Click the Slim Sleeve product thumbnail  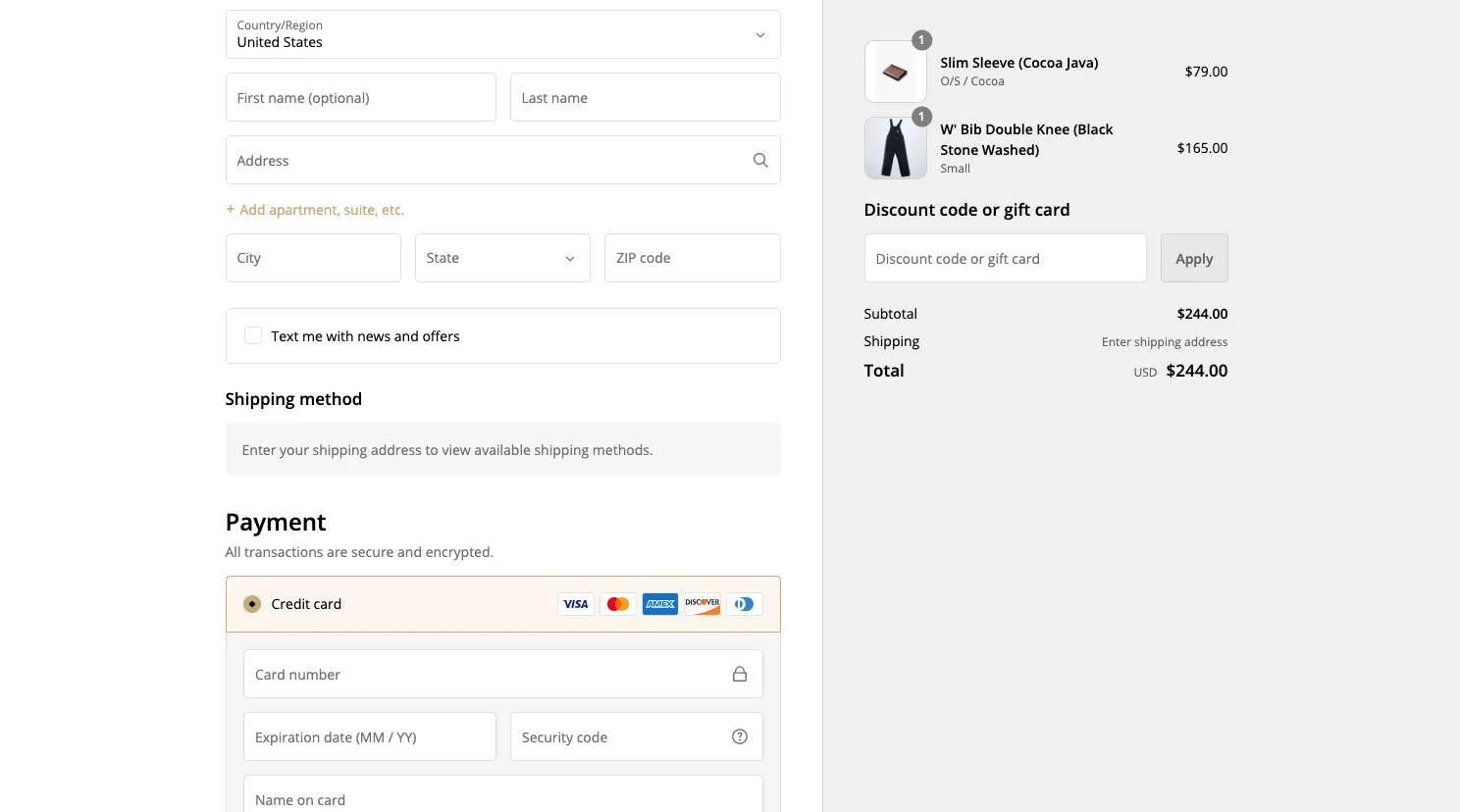click(894, 70)
